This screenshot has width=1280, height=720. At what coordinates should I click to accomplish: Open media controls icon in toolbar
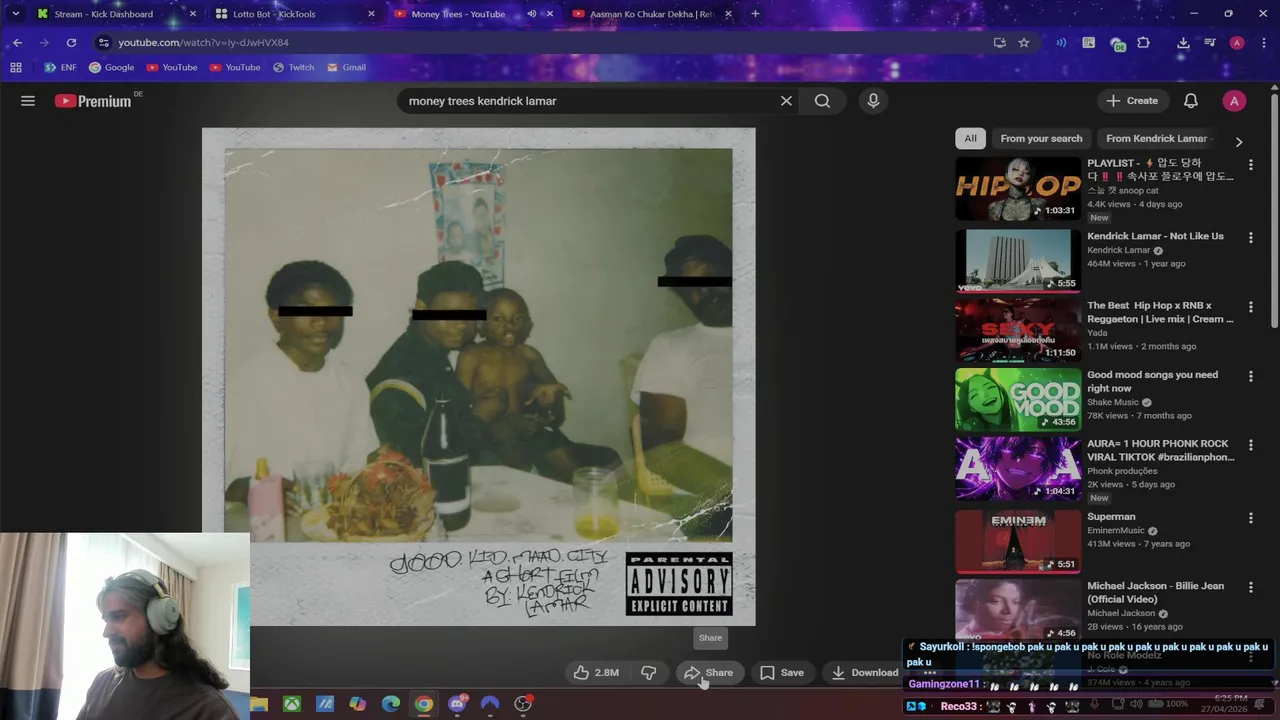point(1210,43)
